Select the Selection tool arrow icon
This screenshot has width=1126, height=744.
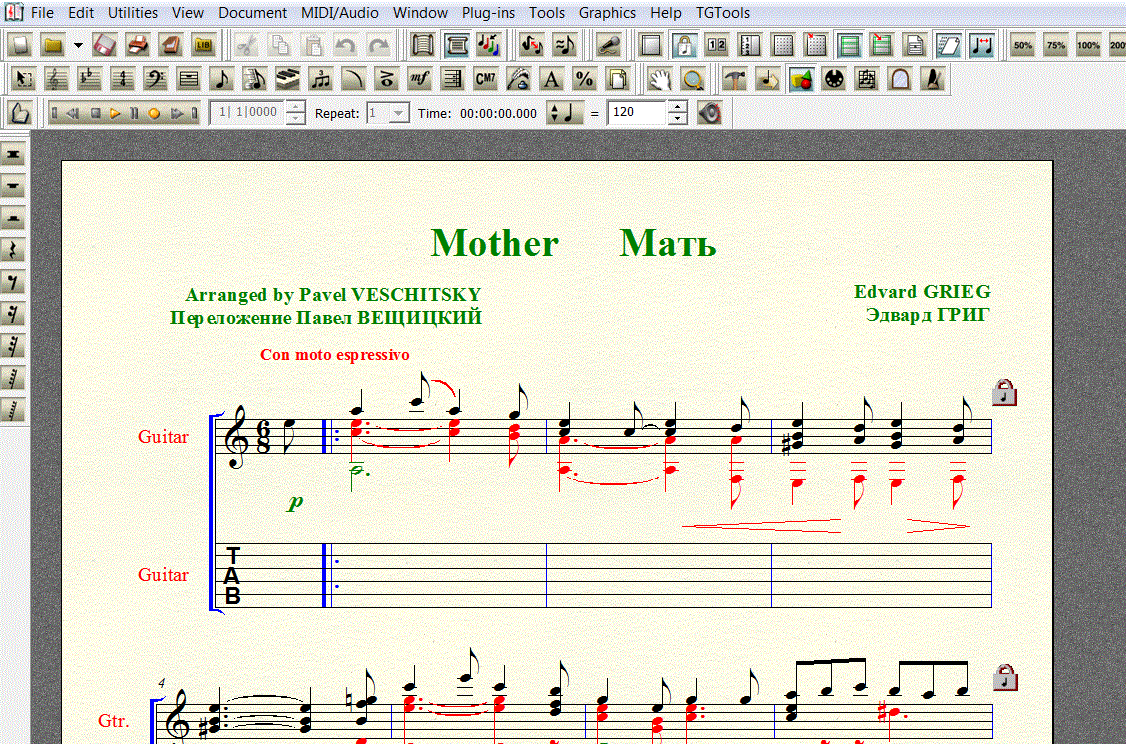point(24,78)
